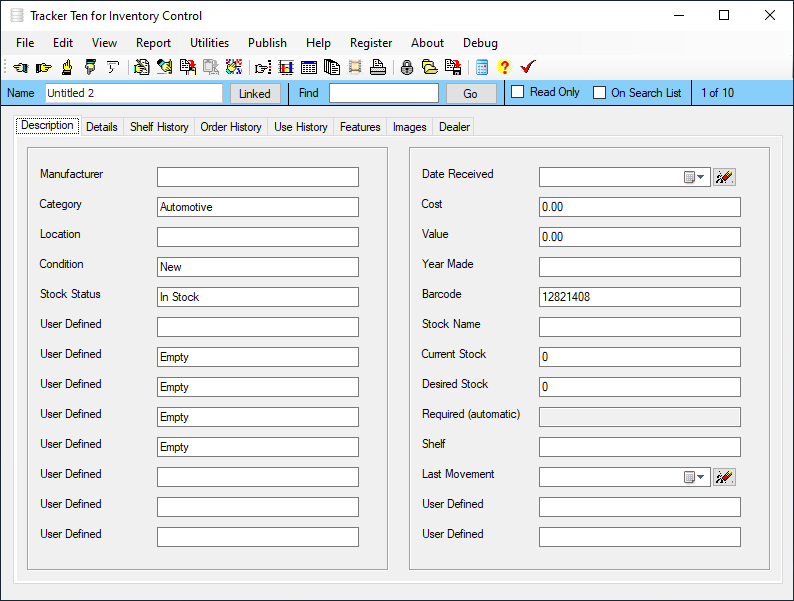Open the Utilities menu
Image resolution: width=794 pixels, height=601 pixels.
coord(209,43)
